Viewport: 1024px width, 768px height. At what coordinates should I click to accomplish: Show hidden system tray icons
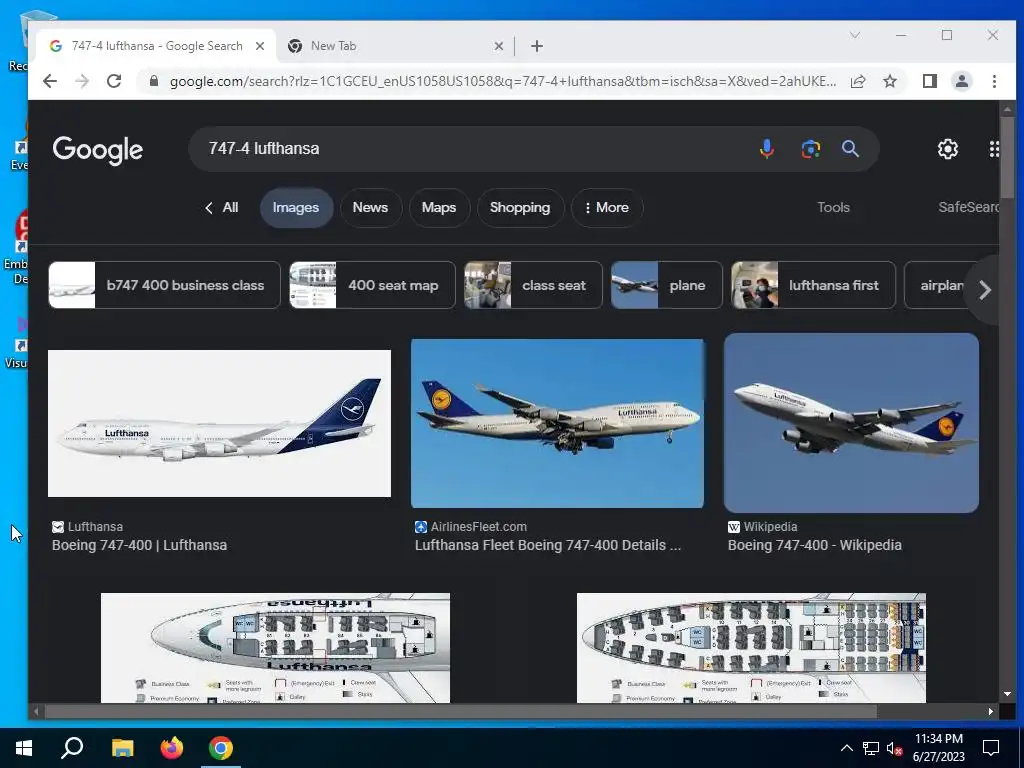click(x=846, y=748)
